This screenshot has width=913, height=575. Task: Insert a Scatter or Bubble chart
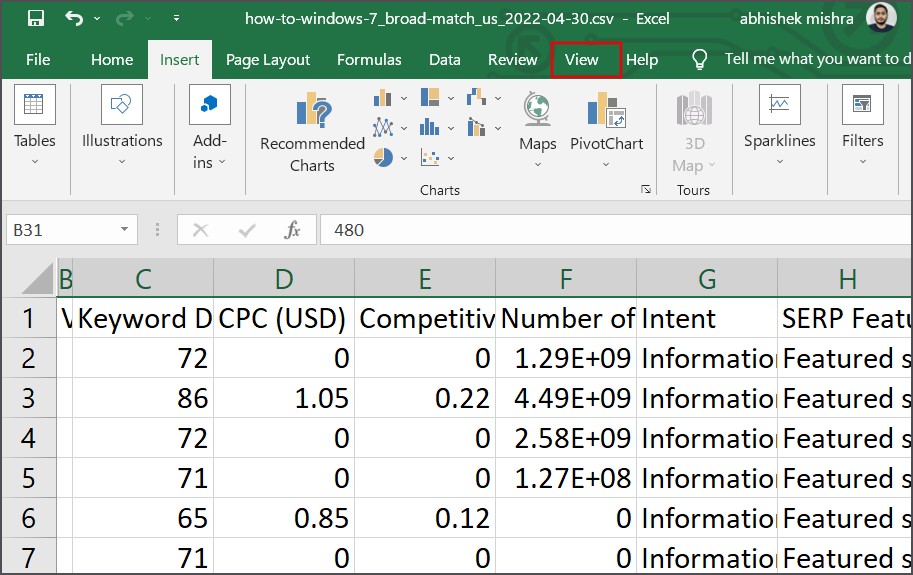[431, 157]
